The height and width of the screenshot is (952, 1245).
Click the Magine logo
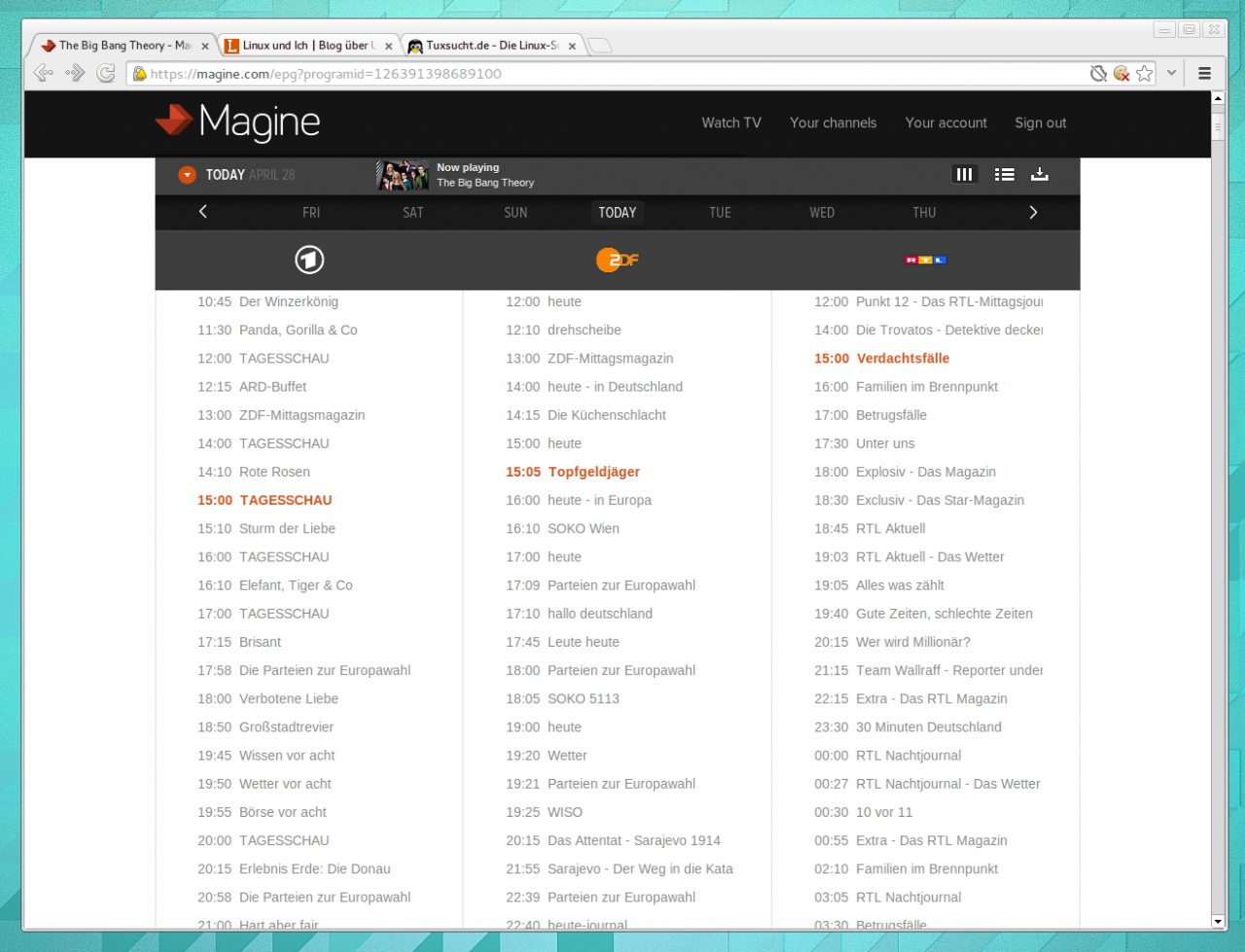point(237,123)
